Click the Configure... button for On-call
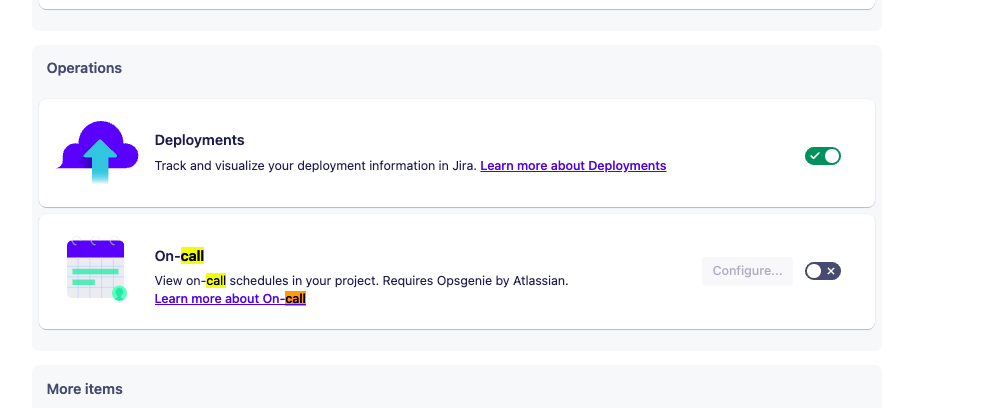 tap(747, 271)
